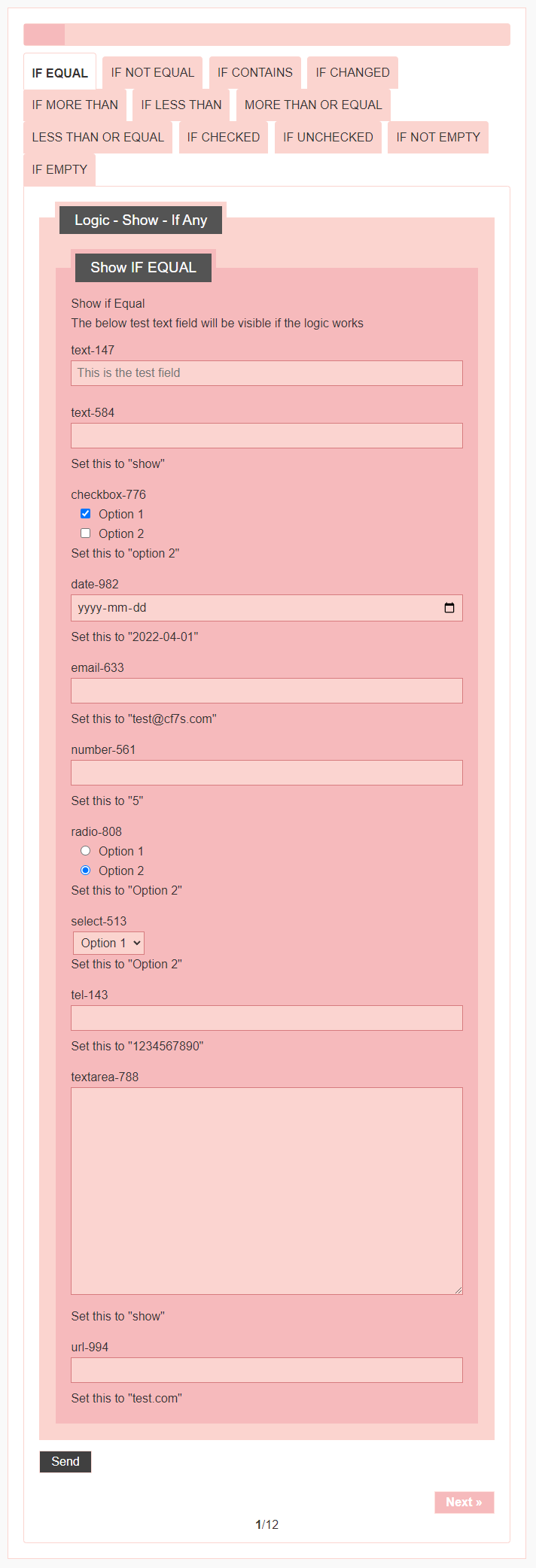Image resolution: width=536 pixels, height=1568 pixels.
Task: Click the Next » button
Action: pyautogui.click(x=464, y=1503)
